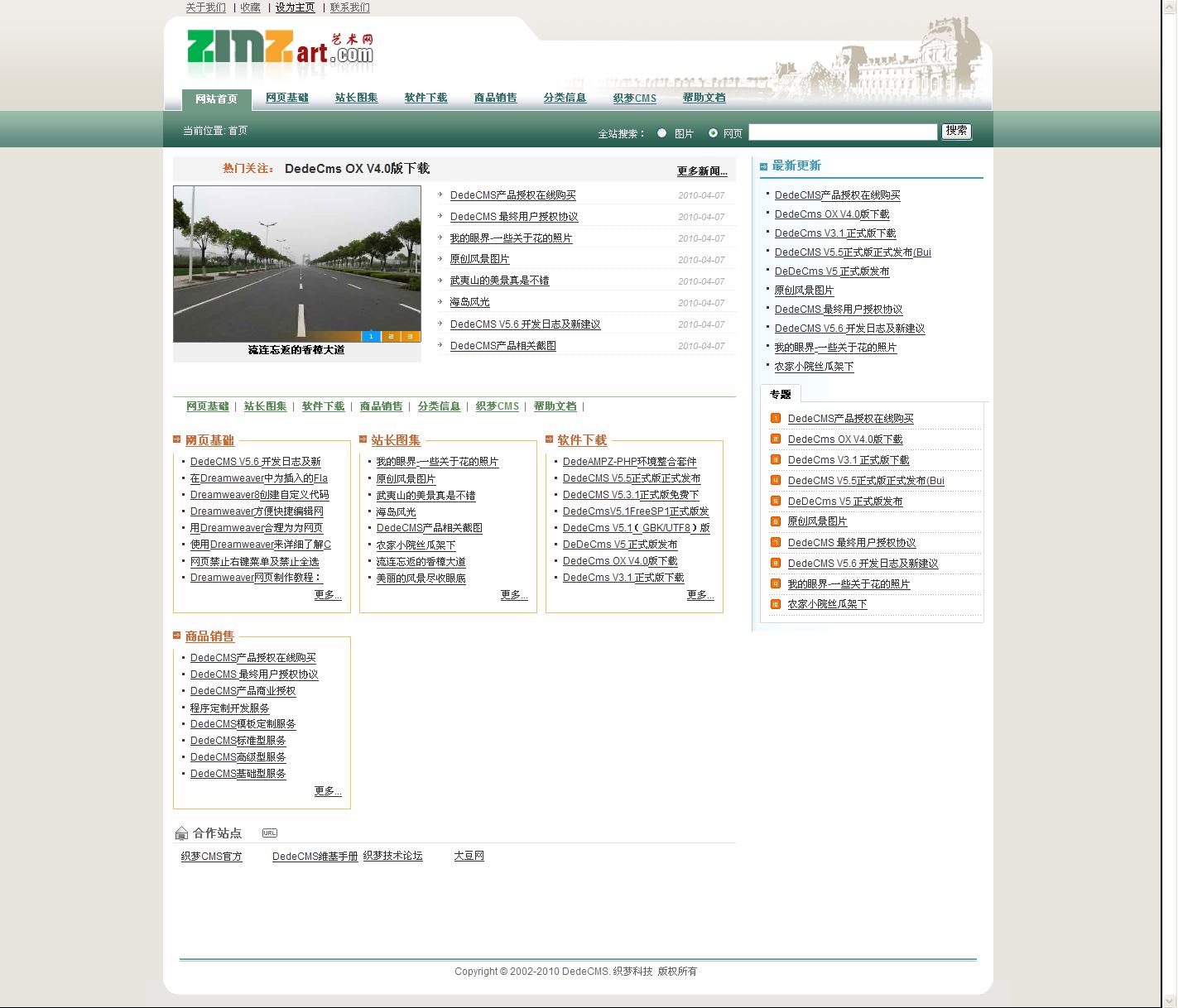This screenshot has width=1178, height=1008.
Task: Open 帮助文档 in the main navigation
Action: point(704,98)
